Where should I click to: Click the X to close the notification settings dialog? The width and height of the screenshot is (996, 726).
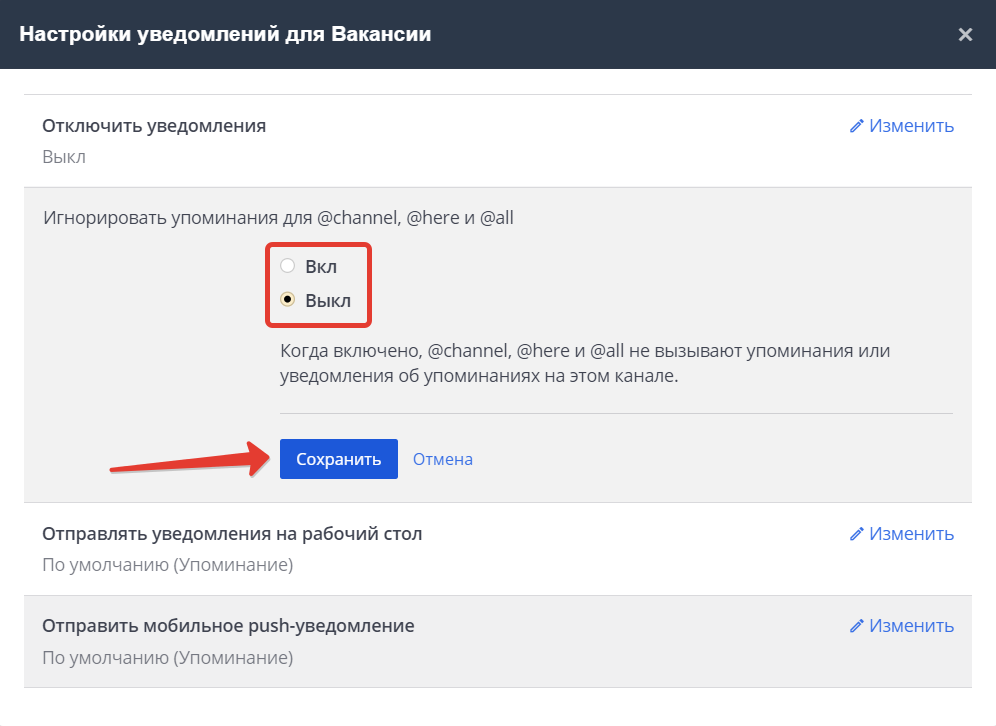click(965, 33)
